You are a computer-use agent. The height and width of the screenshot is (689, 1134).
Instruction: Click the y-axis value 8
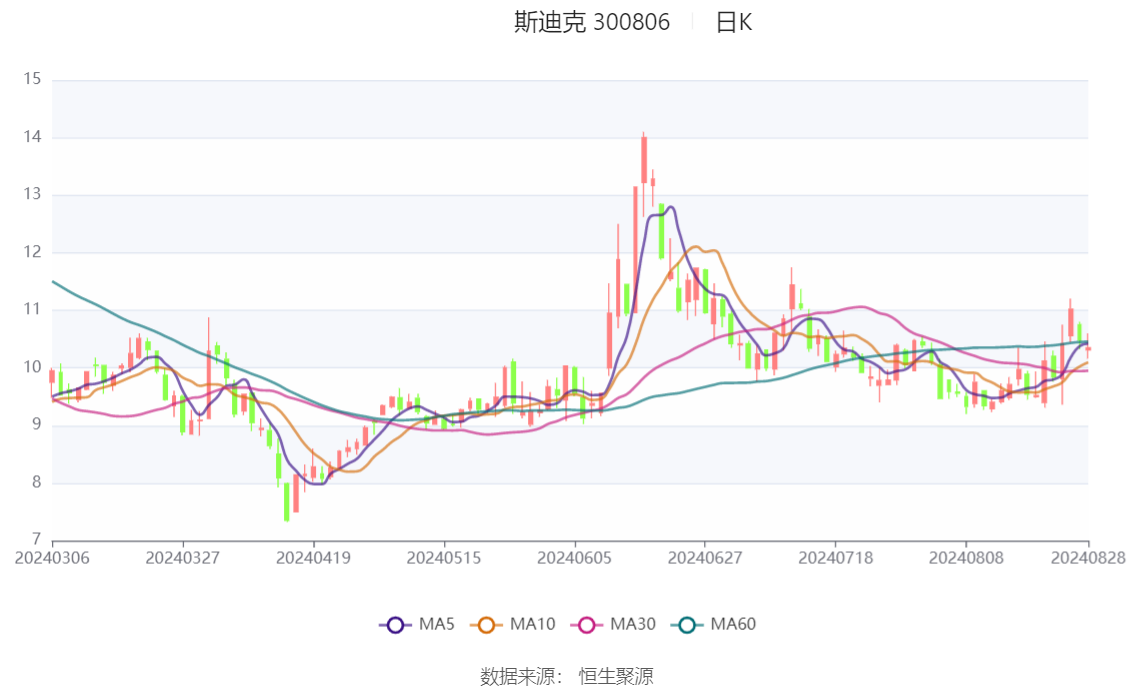[36, 483]
